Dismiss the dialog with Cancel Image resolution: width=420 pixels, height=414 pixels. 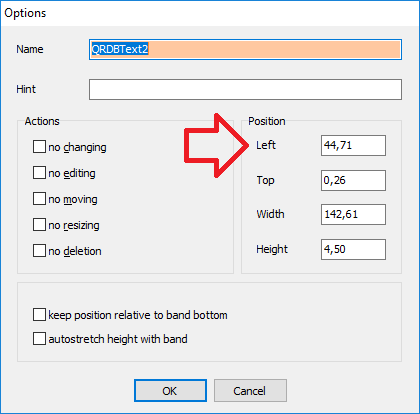point(250,390)
